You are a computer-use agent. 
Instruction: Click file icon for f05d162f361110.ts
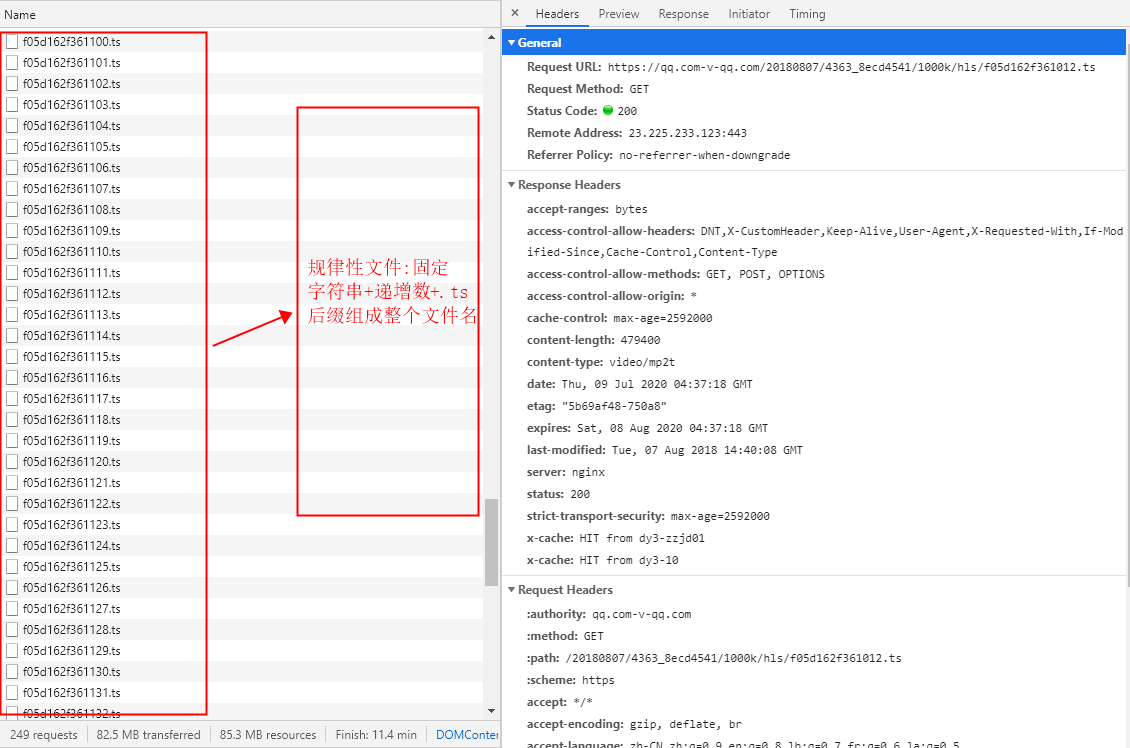(x=12, y=252)
